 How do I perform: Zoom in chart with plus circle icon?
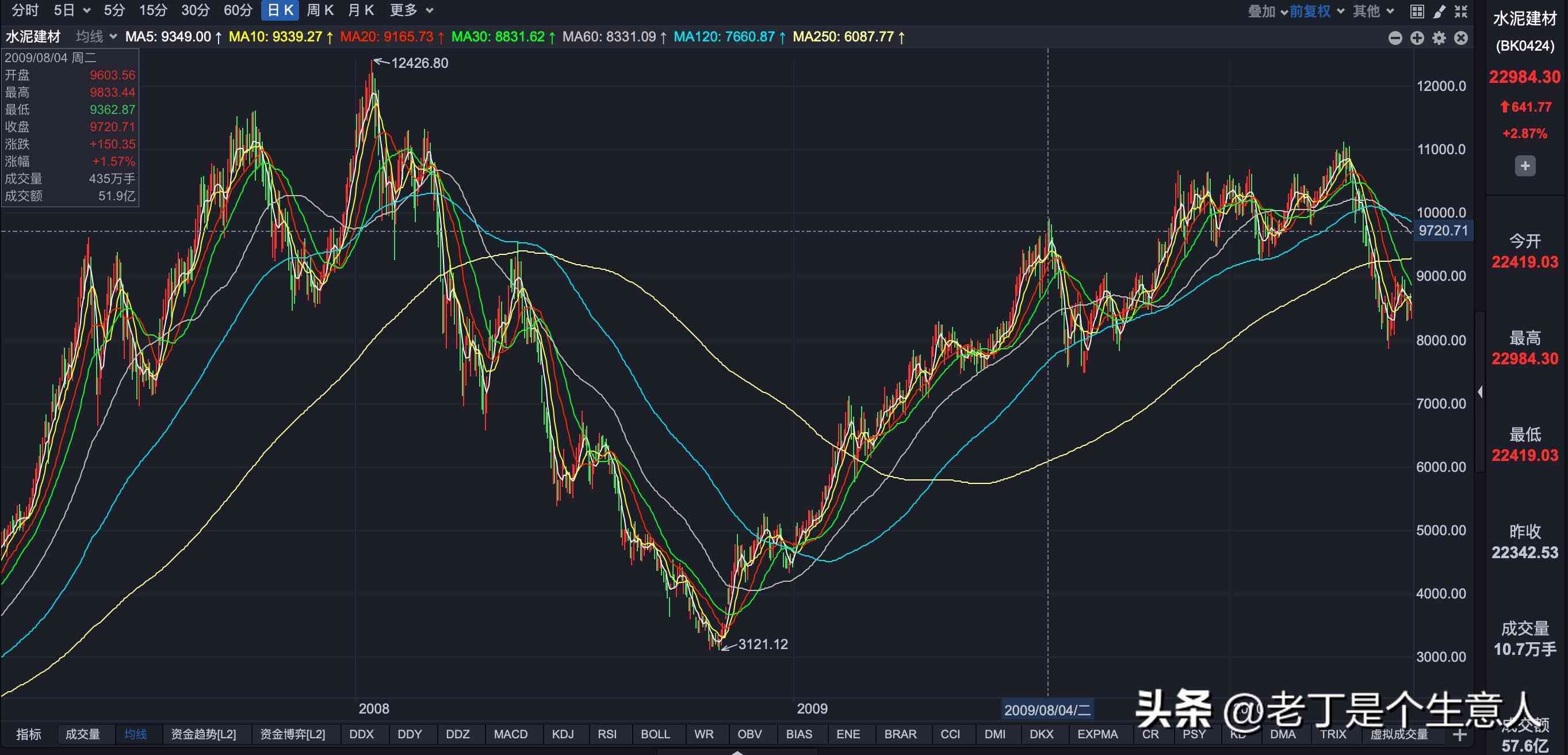point(1417,38)
